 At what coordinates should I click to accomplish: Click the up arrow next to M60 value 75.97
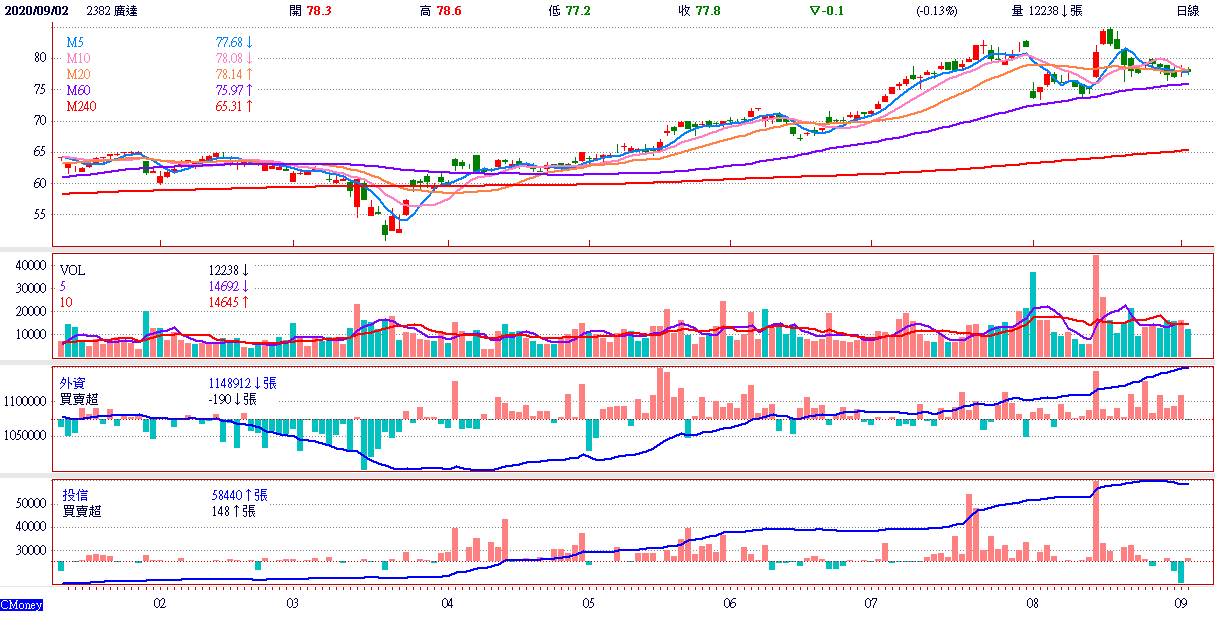(x=249, y=90)
